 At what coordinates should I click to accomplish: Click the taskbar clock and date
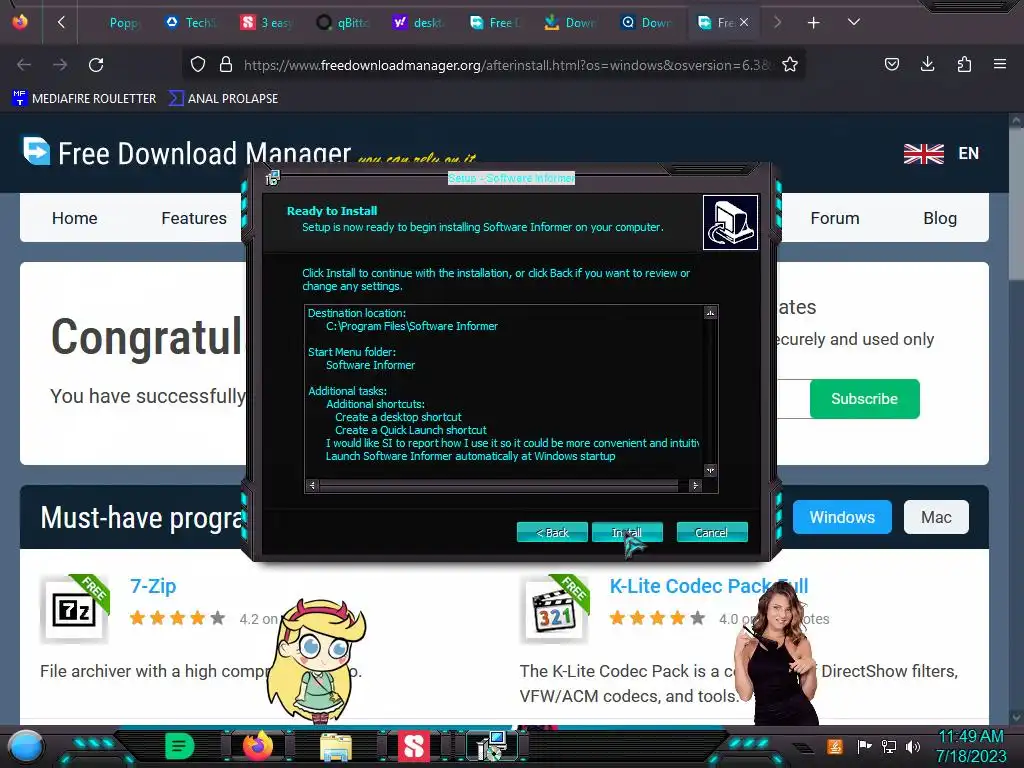pos(971,746)
